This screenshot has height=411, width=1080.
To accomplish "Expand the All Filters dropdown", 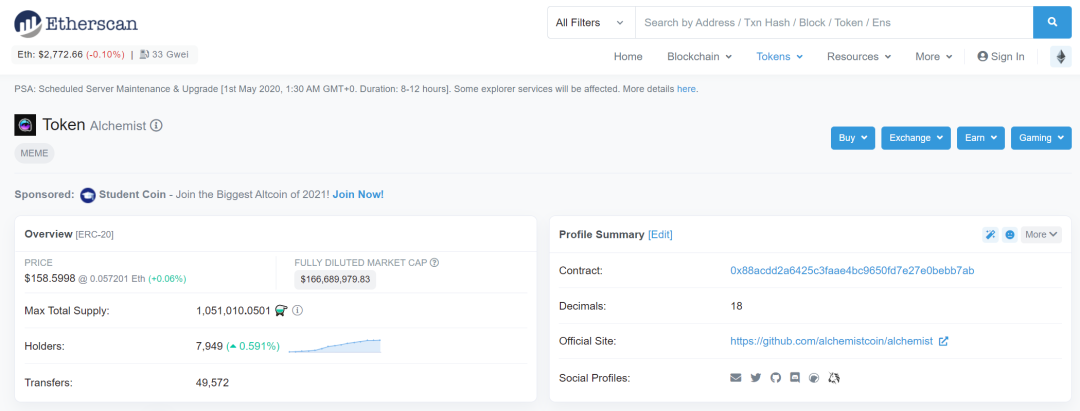I will (590, 22).
